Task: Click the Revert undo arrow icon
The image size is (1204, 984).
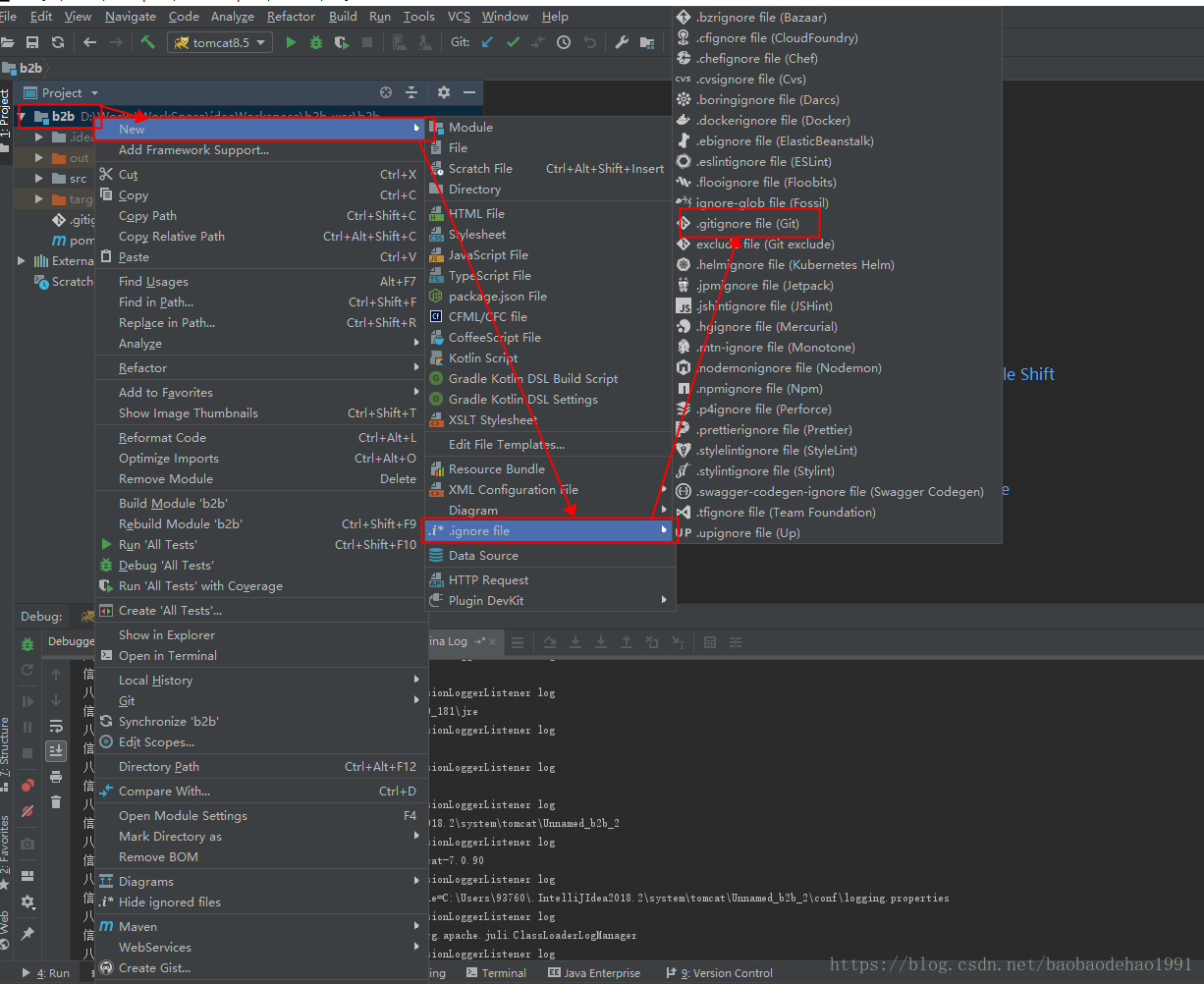Action: (589, 42)
